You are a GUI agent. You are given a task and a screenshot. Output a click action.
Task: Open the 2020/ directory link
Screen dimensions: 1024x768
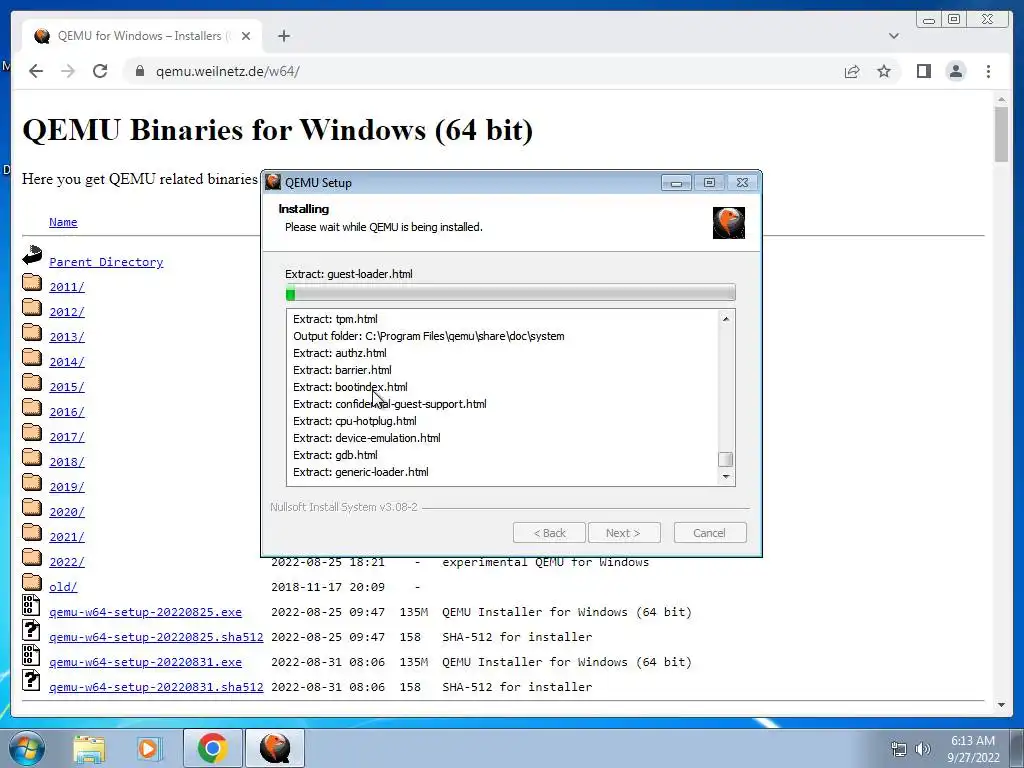[x=67, y=512]
